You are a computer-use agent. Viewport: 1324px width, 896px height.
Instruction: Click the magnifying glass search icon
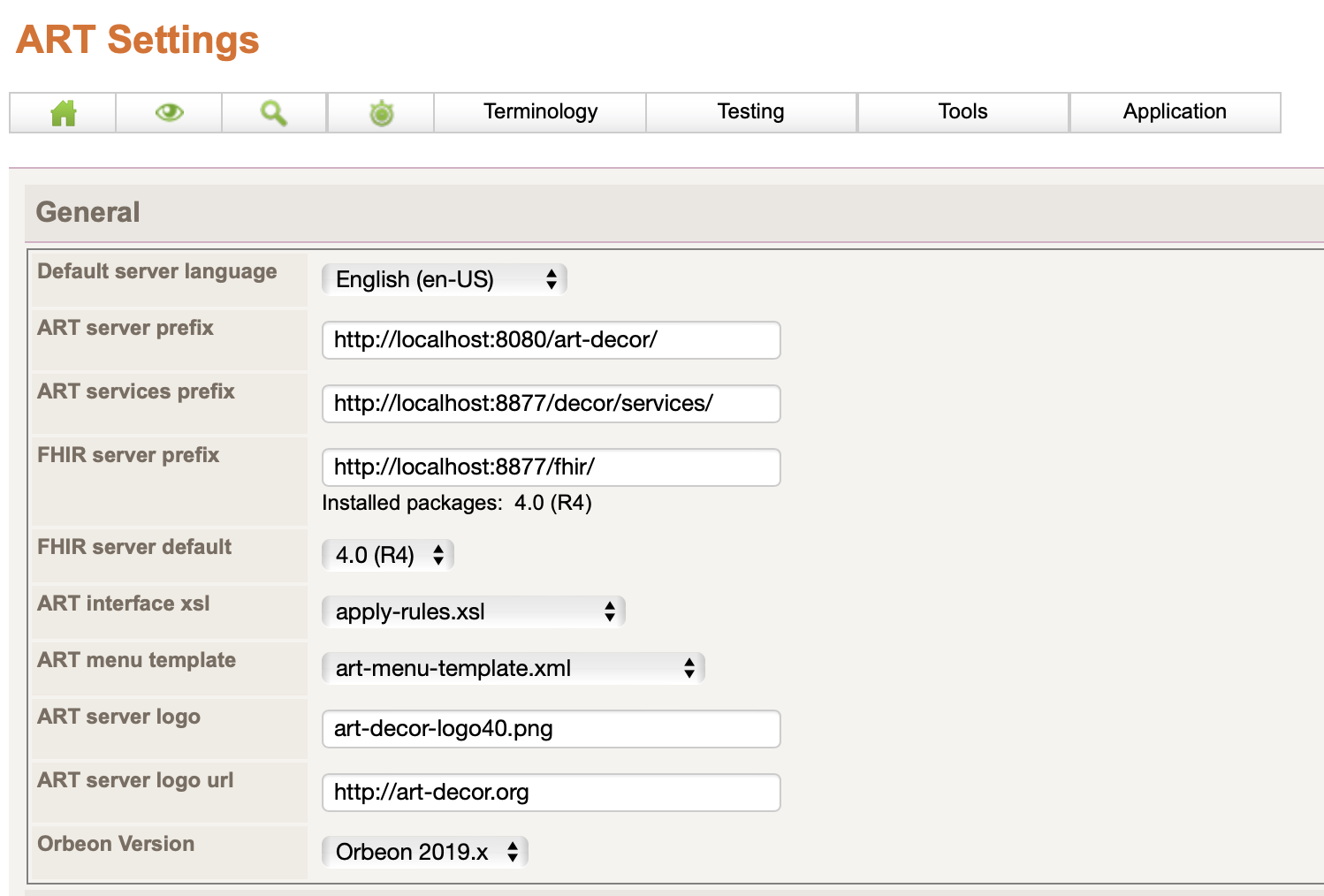point(274,113)
